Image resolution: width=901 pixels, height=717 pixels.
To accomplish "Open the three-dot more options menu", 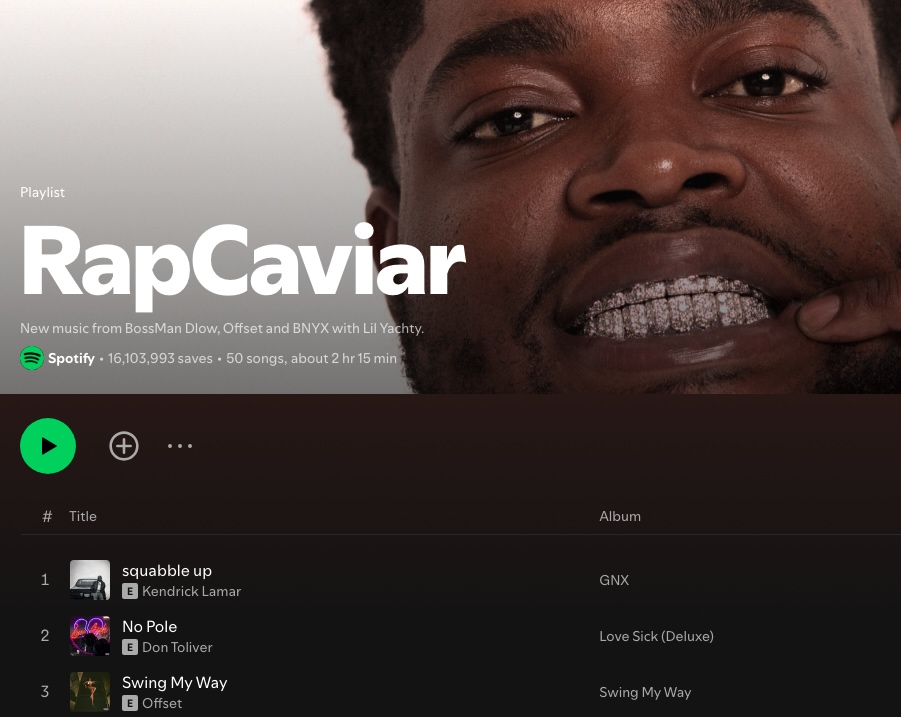I will [180, 446].
